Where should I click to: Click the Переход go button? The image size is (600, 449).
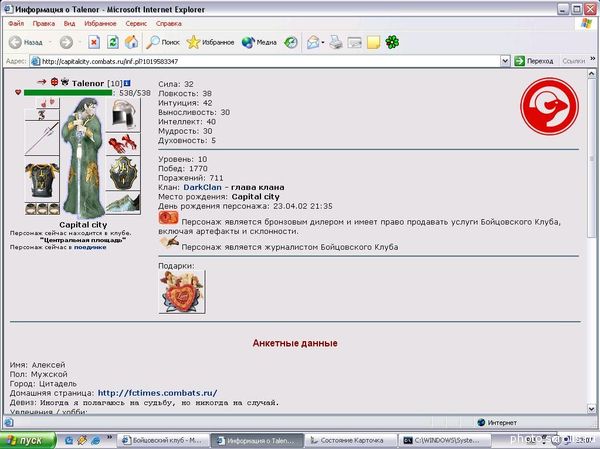534,61
